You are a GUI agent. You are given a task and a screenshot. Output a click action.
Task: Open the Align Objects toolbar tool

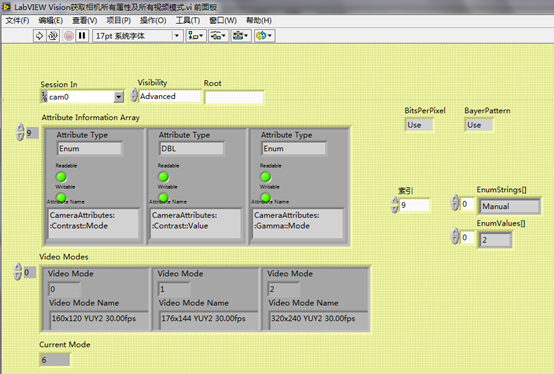coord(195,36)
